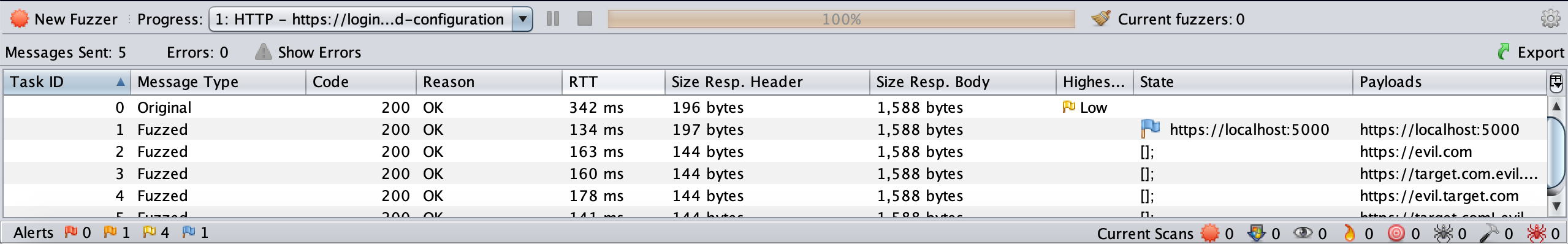Open the fuzzer Progress dropdown
The height and width of the screenshot is (244, 1568).
(371, 19)
